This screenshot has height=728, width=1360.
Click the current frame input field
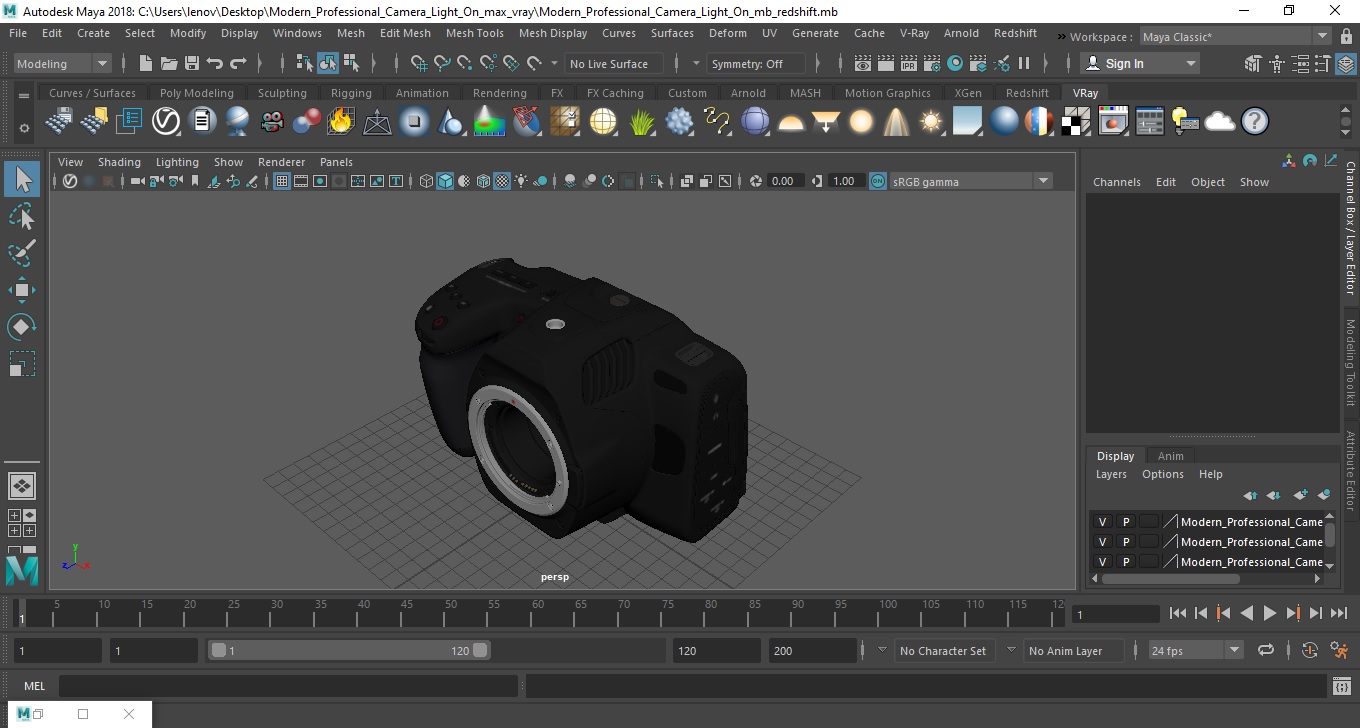[x=1115, y=613]
